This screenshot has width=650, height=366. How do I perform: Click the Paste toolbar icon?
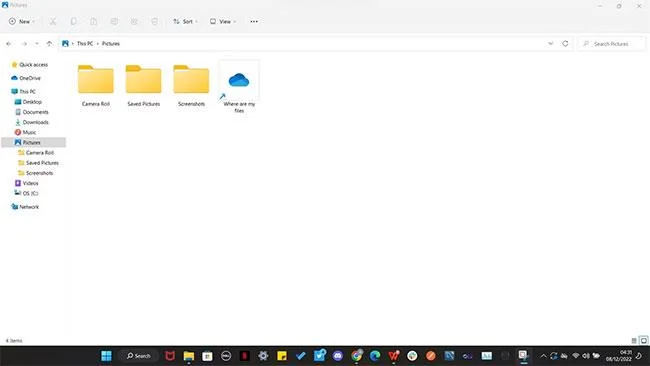(94, 22)
